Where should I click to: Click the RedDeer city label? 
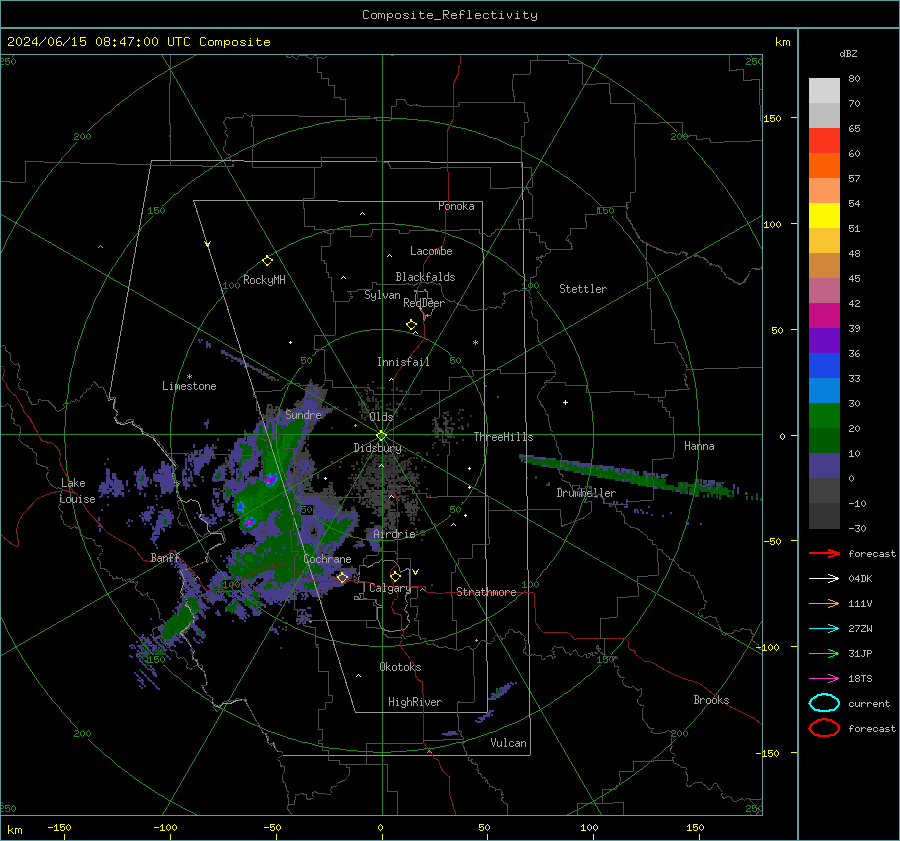click(424, 303)
